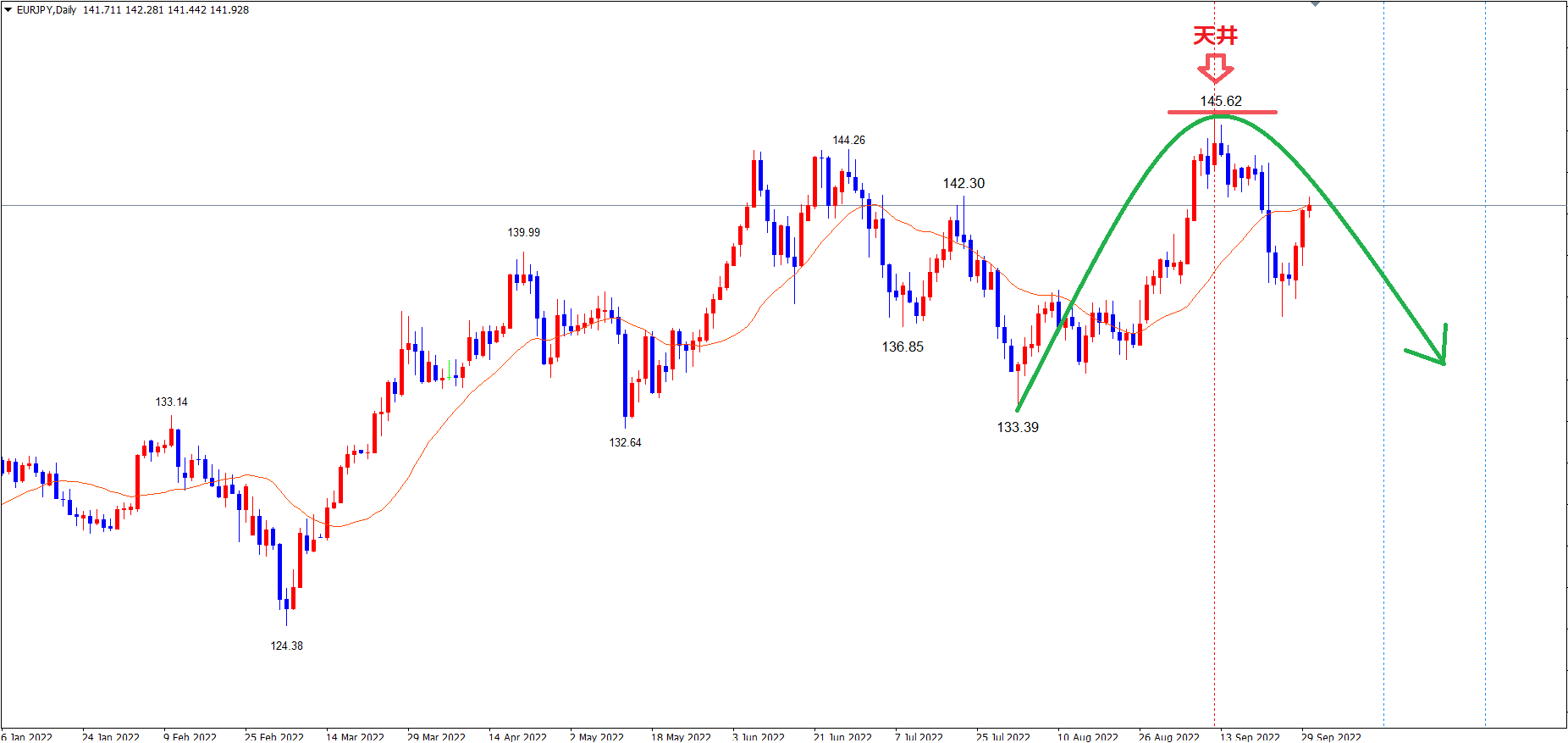The height and width of the screenshot is (743, 1568).
Task: Click the red down arrow under 天井
Action: (1216, 69)
